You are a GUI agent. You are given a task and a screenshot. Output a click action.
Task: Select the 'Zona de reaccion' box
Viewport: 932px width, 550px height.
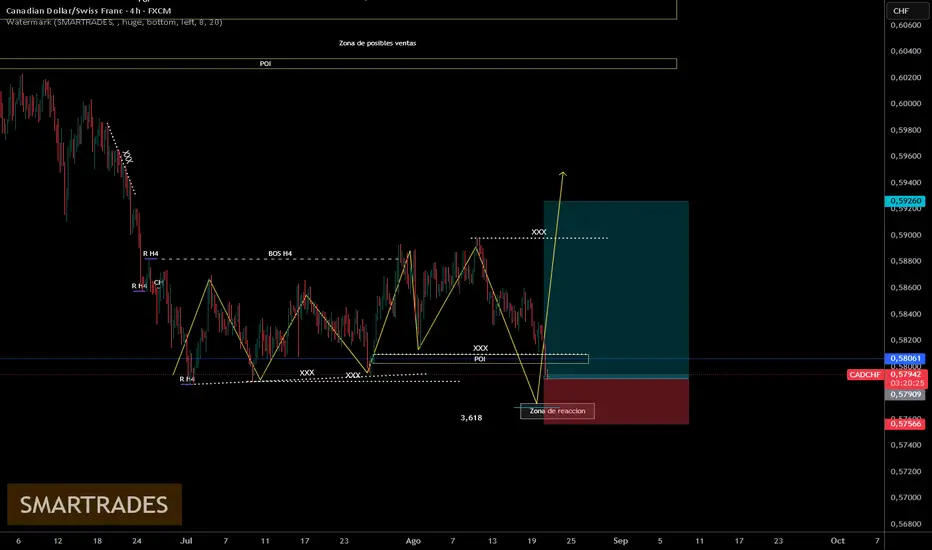tap(557, 411)
